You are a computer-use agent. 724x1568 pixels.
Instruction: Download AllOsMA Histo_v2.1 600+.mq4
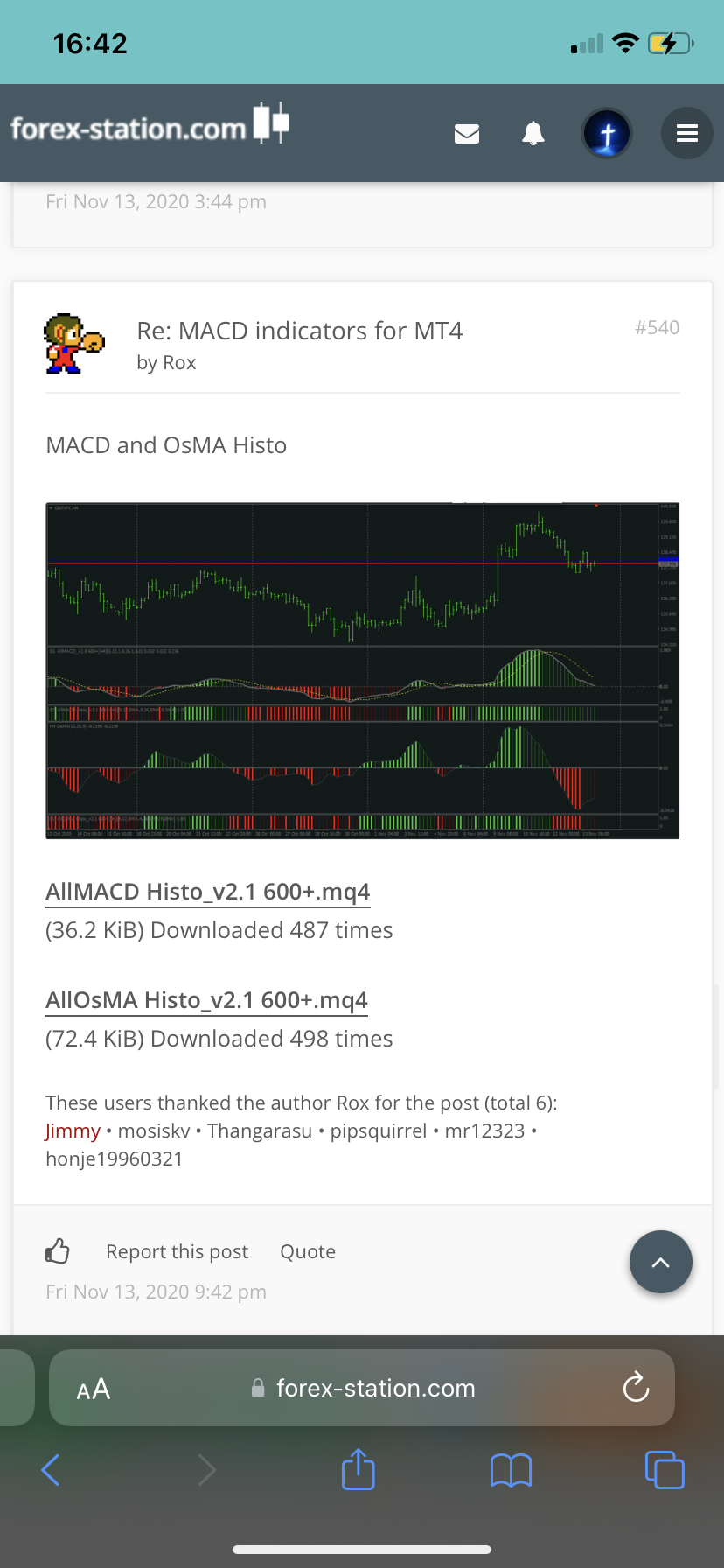[x=206, y=1000]
